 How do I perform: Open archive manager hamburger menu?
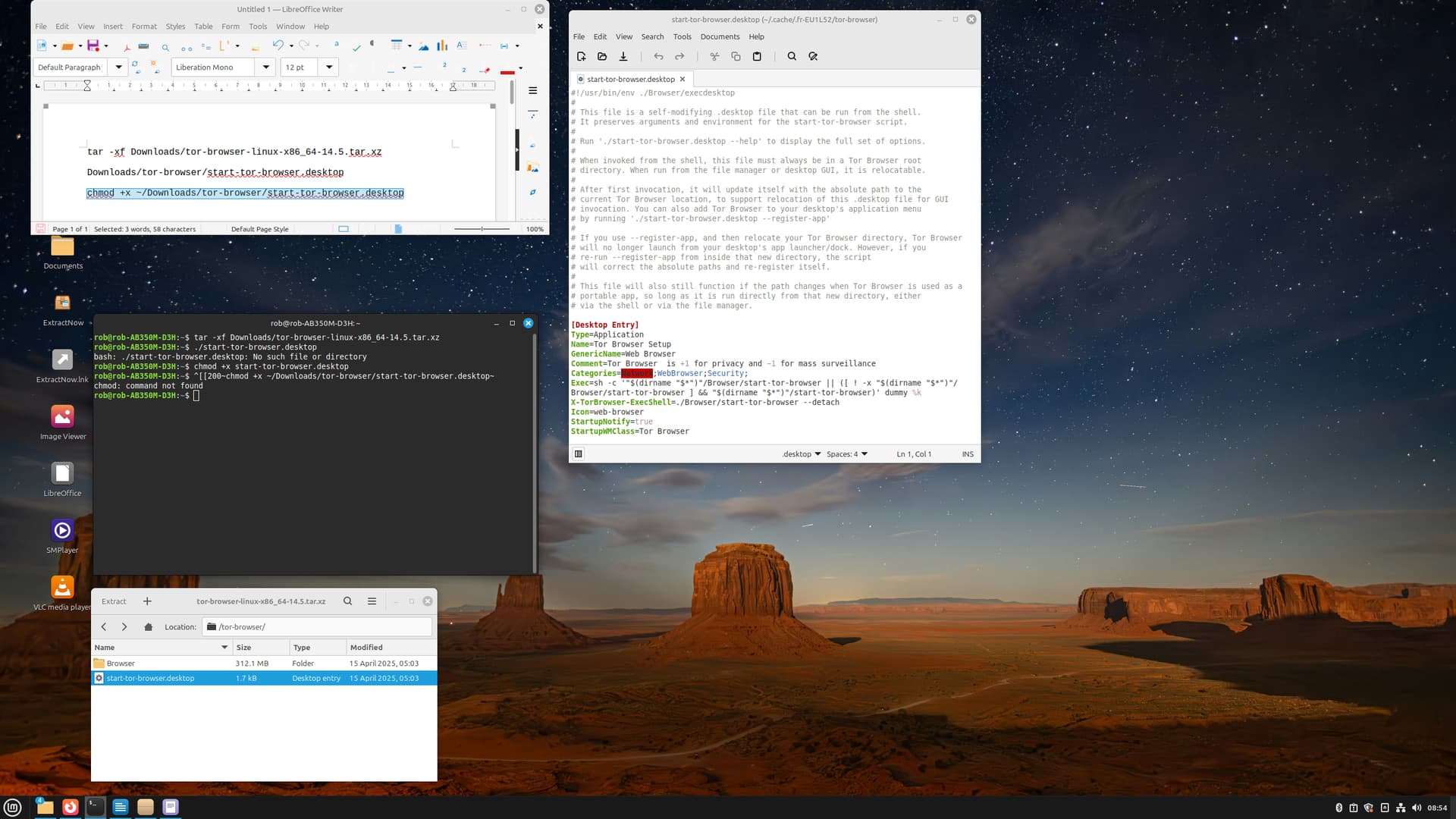pos(372,601)
